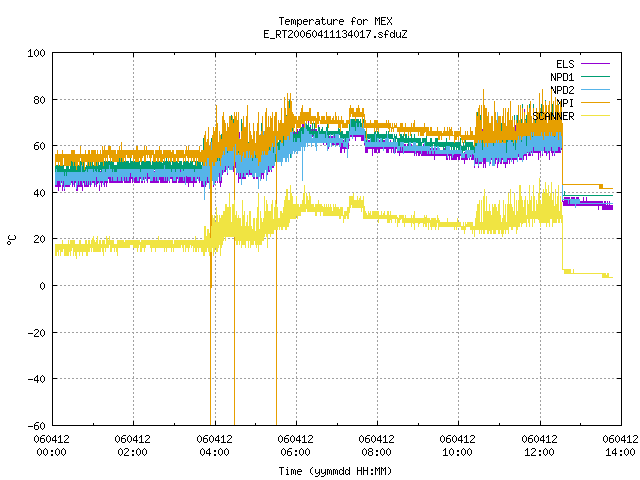Click the green NPD1 legend line sample
This screenshot has height=480, width=640.
[595, 76]
